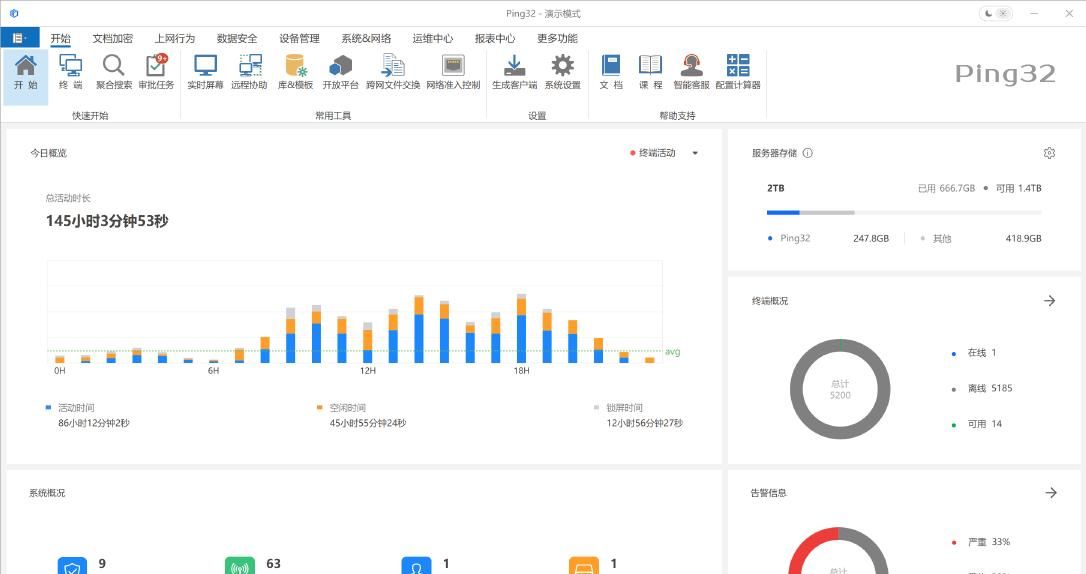This screenshot has width=1086, height=574.
Task: Switch to 文档加密 ribbon tab
Action: (x=113, y=38)
